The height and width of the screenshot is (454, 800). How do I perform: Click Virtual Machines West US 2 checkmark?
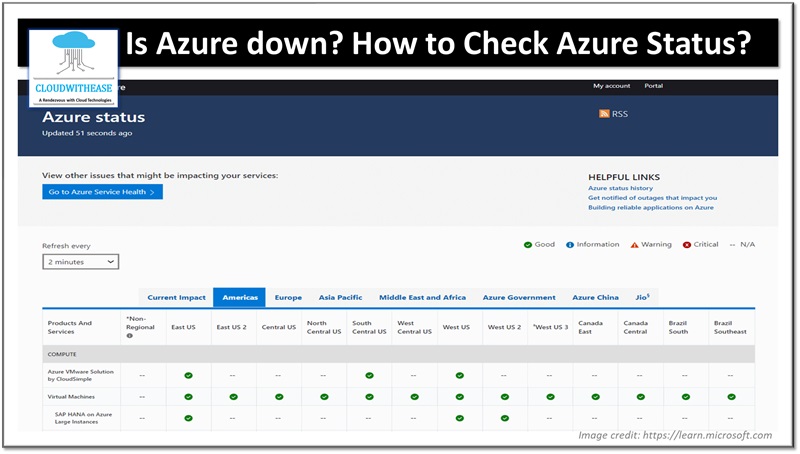pos(505,397)
